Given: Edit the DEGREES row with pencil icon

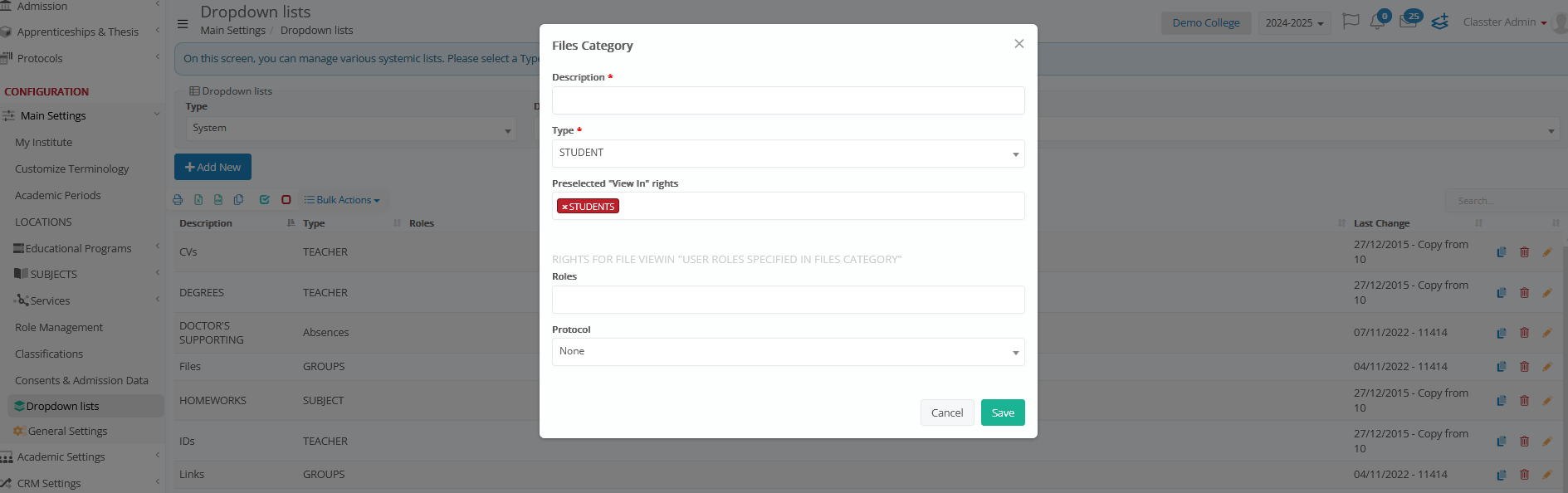Looking at the screenshot, I should [x=1546, y=293].
